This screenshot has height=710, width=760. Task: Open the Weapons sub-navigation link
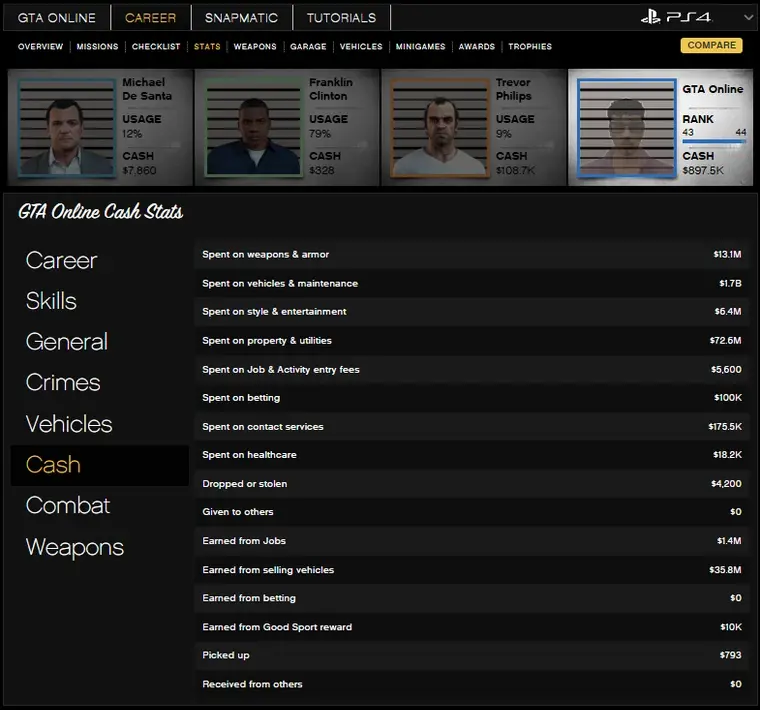(x=255, y=47)
